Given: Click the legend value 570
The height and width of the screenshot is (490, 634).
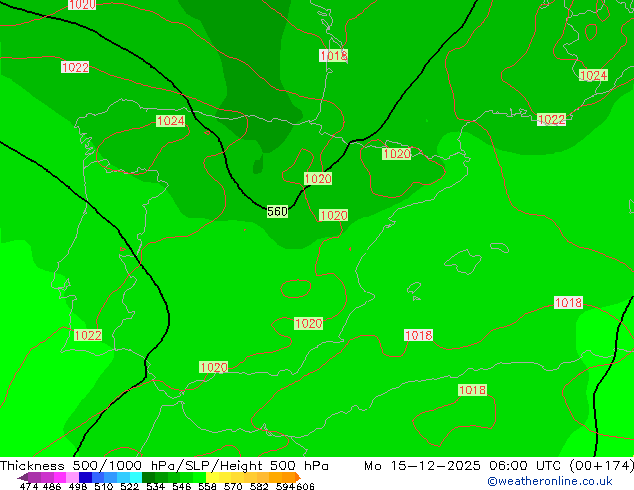Looking at the screenshot, I should coord(233,486).
